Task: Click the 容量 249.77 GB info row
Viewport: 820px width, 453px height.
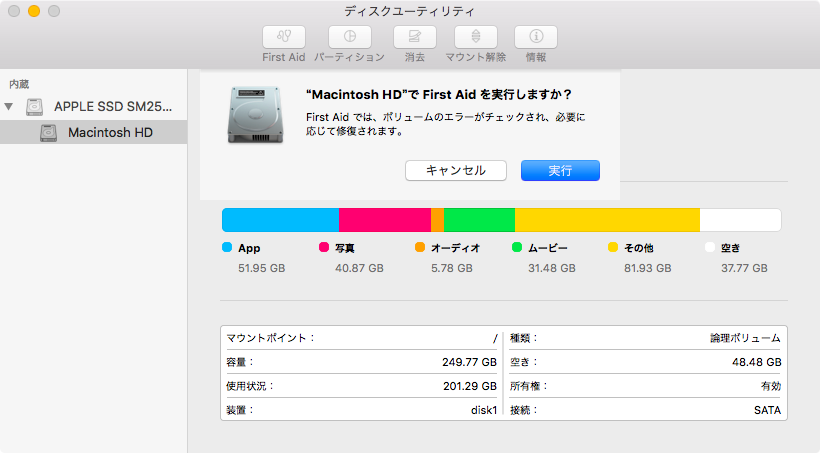Action: [x=361, y=362]
